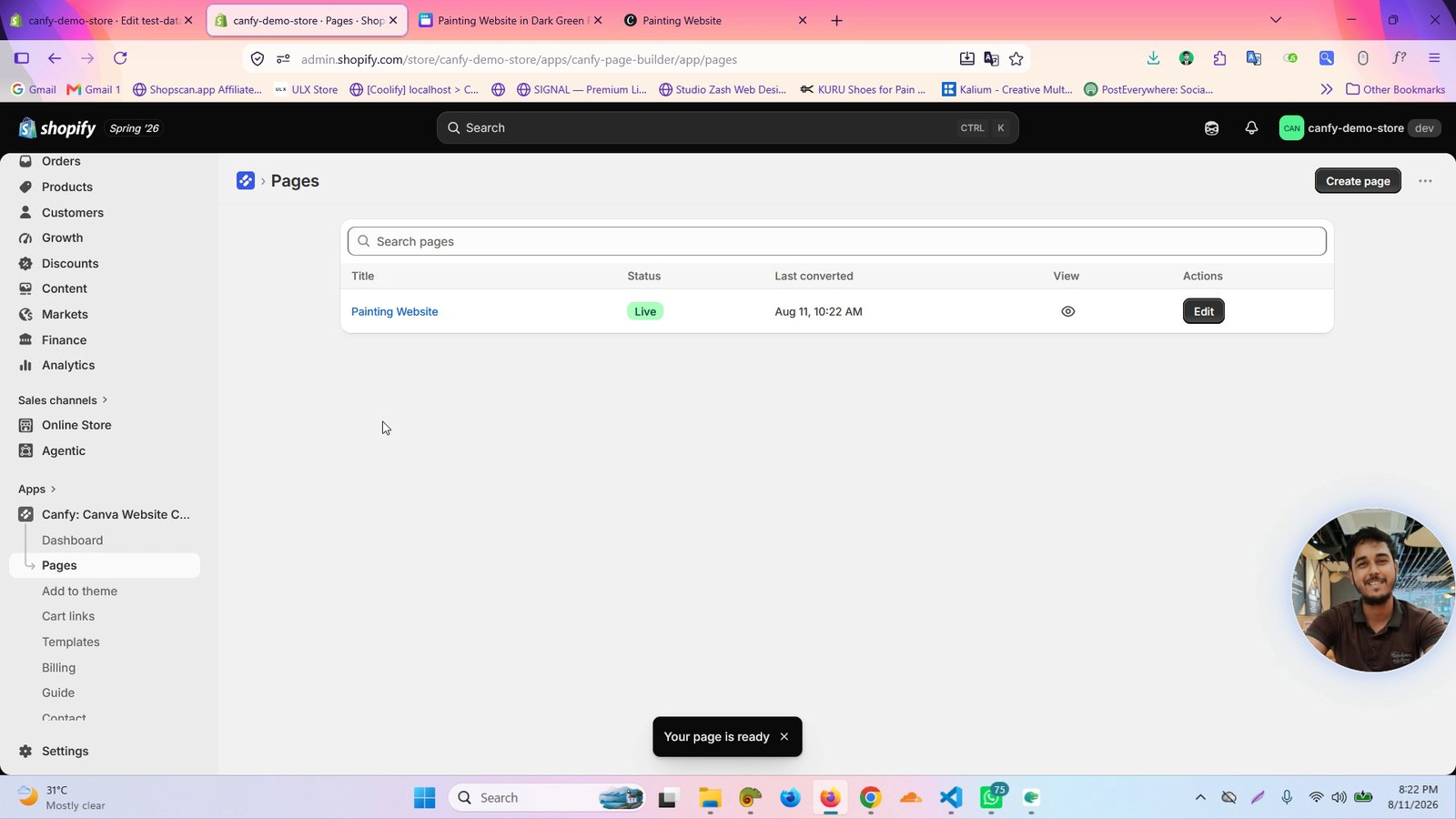
Task: Show all bookmarks with the double chevron
Action: [x=1327, y=89]
